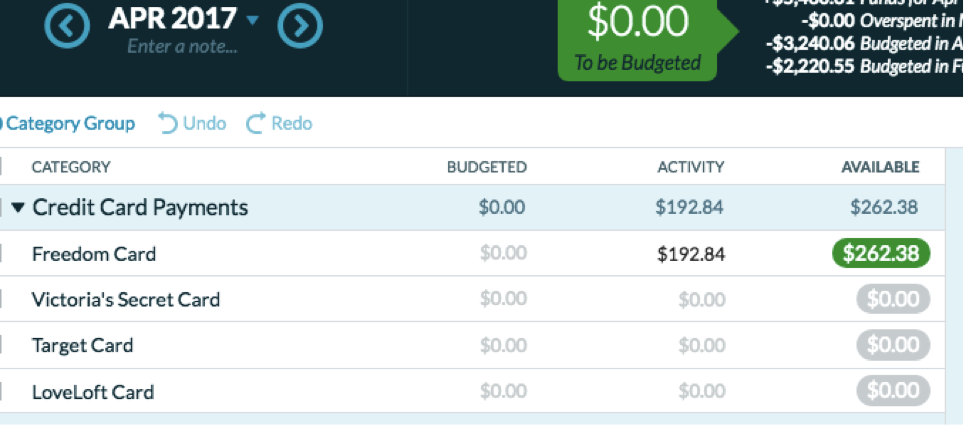964x425 pixels.
Task: Edit Freedom Card budgeted amount
Action: (503, 253)
